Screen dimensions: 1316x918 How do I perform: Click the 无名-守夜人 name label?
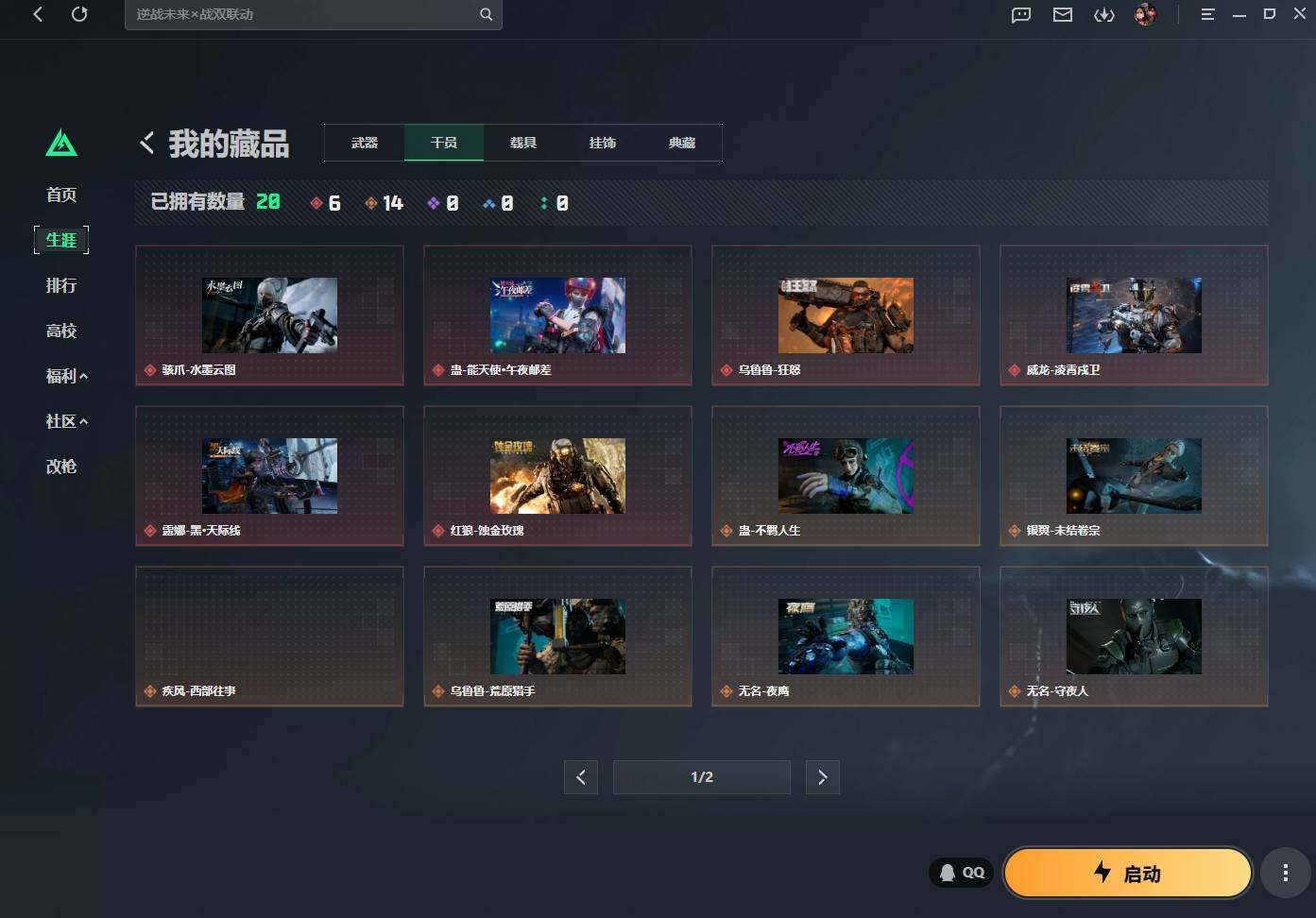pyautogui.click(x=1057, y=691)
